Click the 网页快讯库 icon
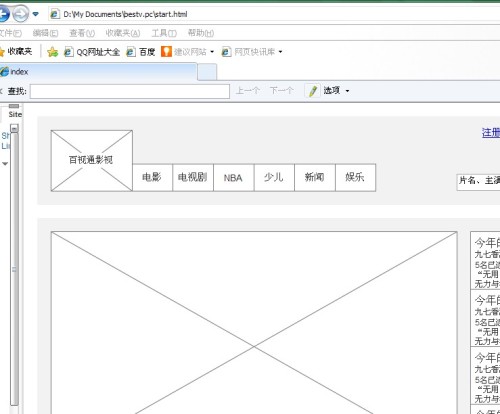 (226, 52)
